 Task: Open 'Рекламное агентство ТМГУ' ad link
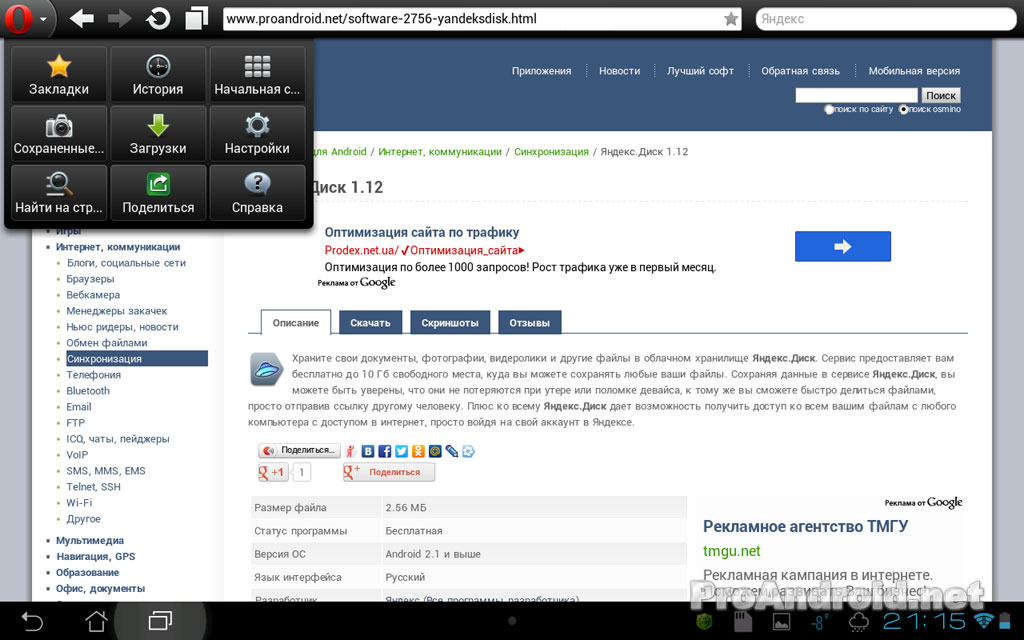tap(805, 526)
